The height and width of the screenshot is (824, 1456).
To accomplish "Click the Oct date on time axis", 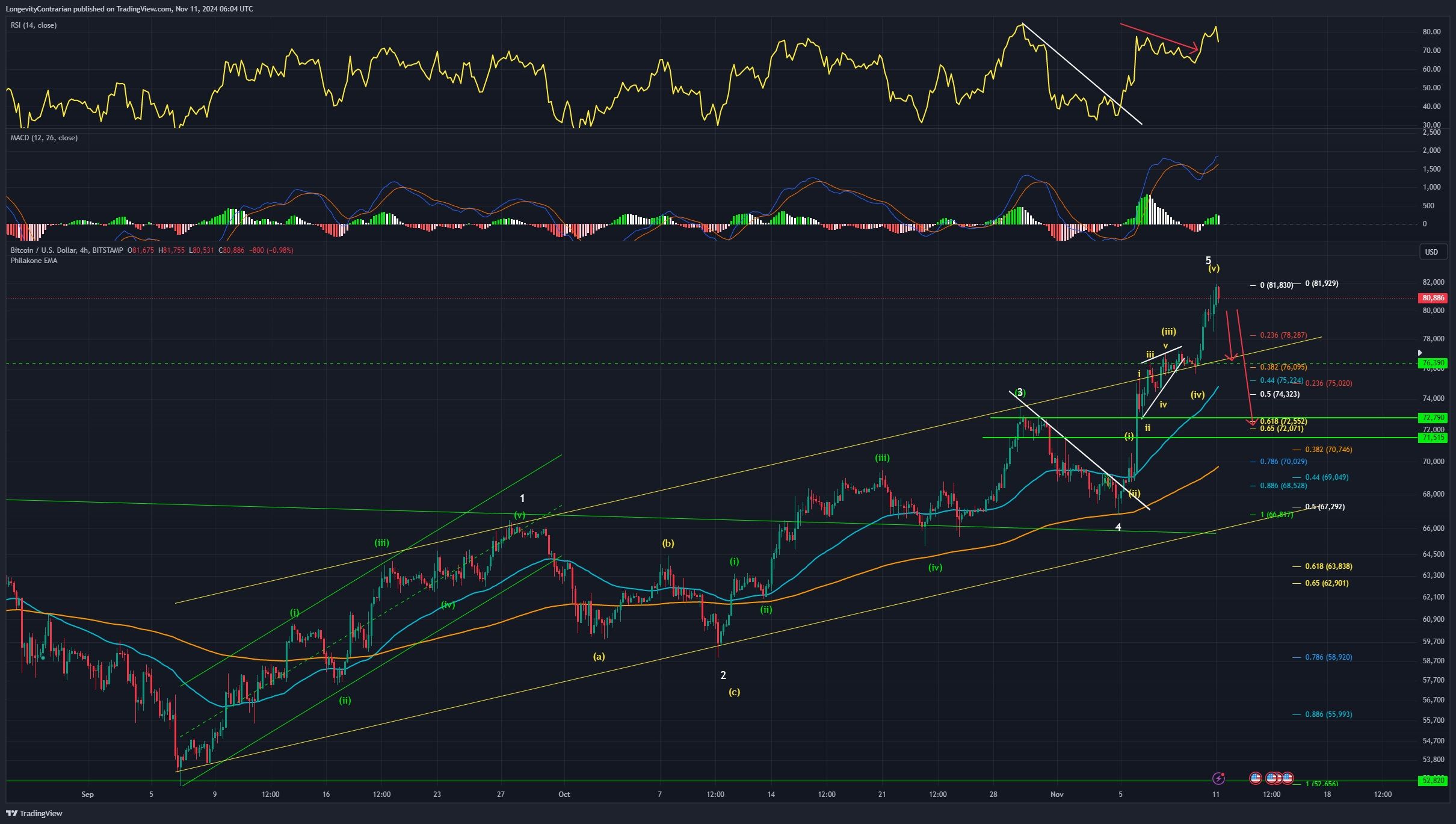I will point(564,795).
